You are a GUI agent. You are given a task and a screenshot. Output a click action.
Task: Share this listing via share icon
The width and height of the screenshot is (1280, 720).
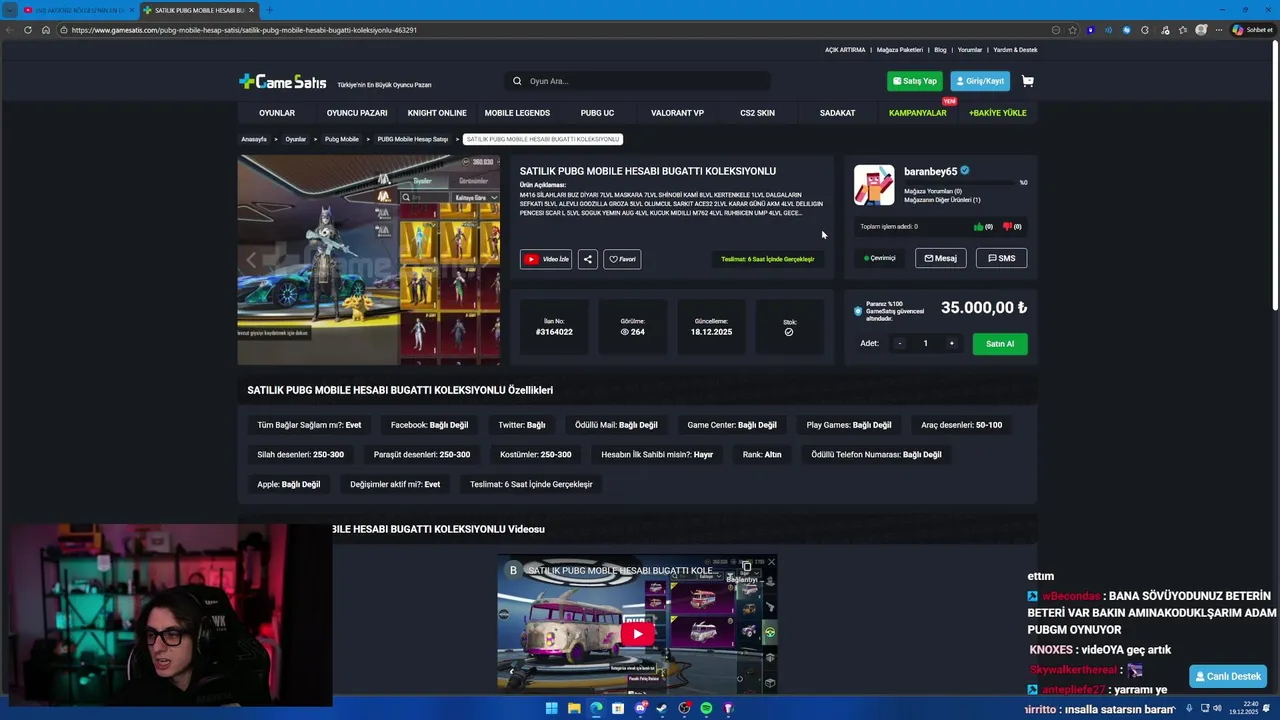[x=587, y=259]
